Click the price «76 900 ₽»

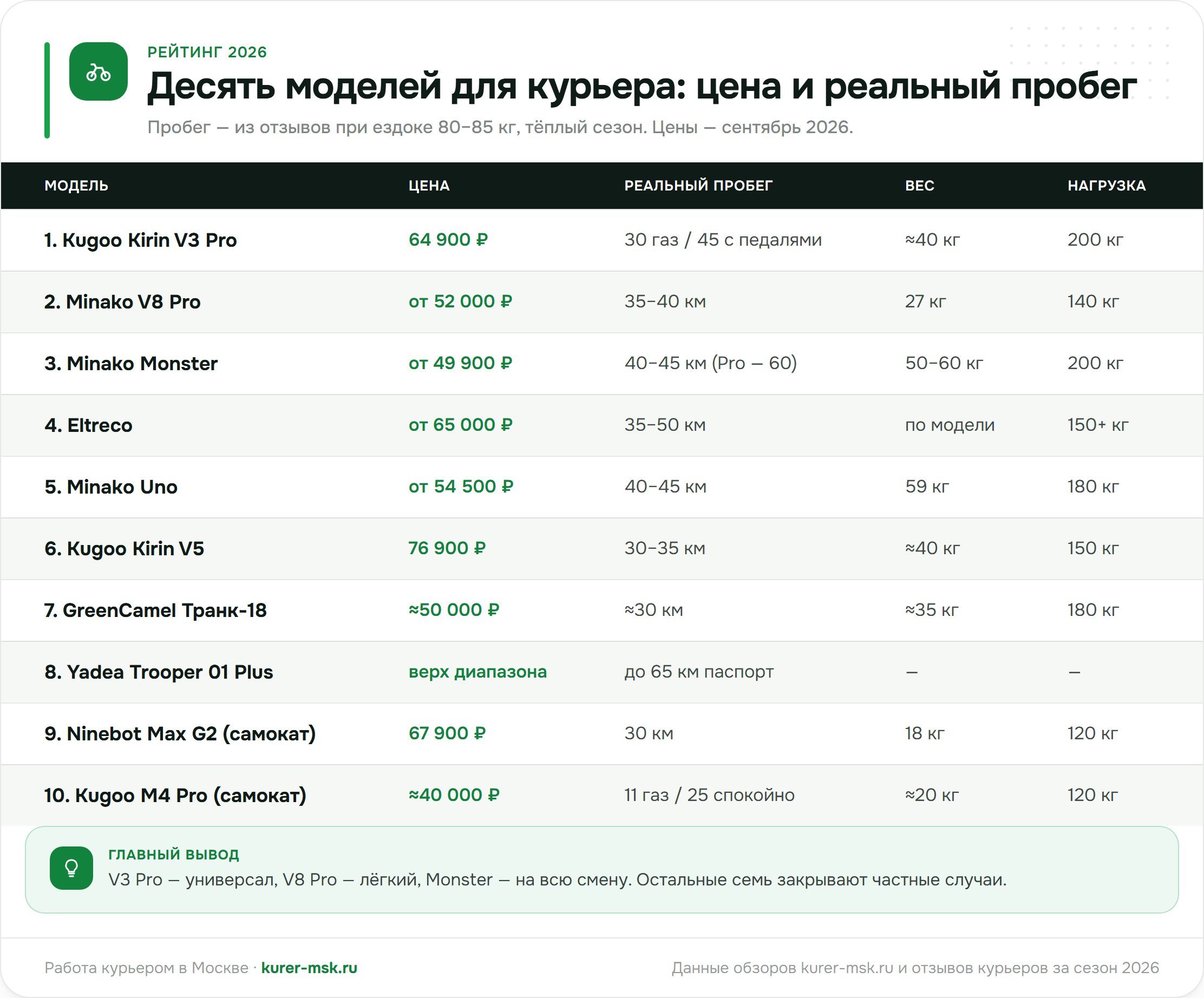click(447, 548)
